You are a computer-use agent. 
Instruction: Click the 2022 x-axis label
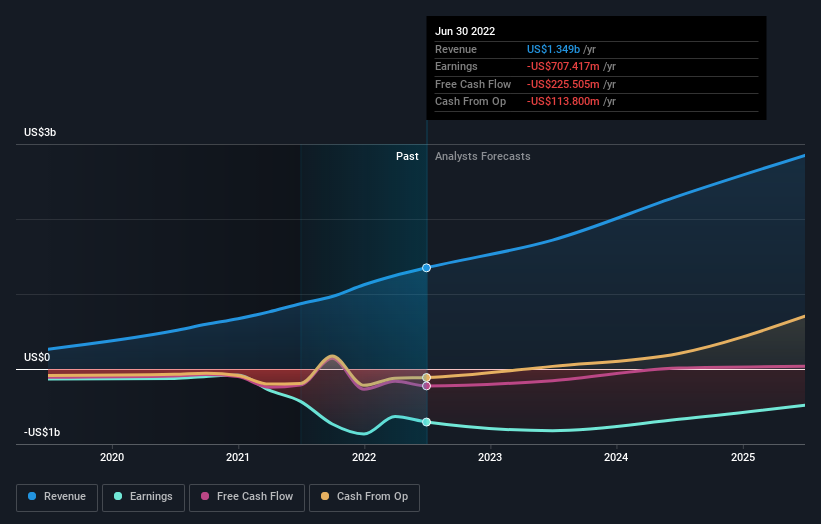pyautogui.click(x=364, y=458)
